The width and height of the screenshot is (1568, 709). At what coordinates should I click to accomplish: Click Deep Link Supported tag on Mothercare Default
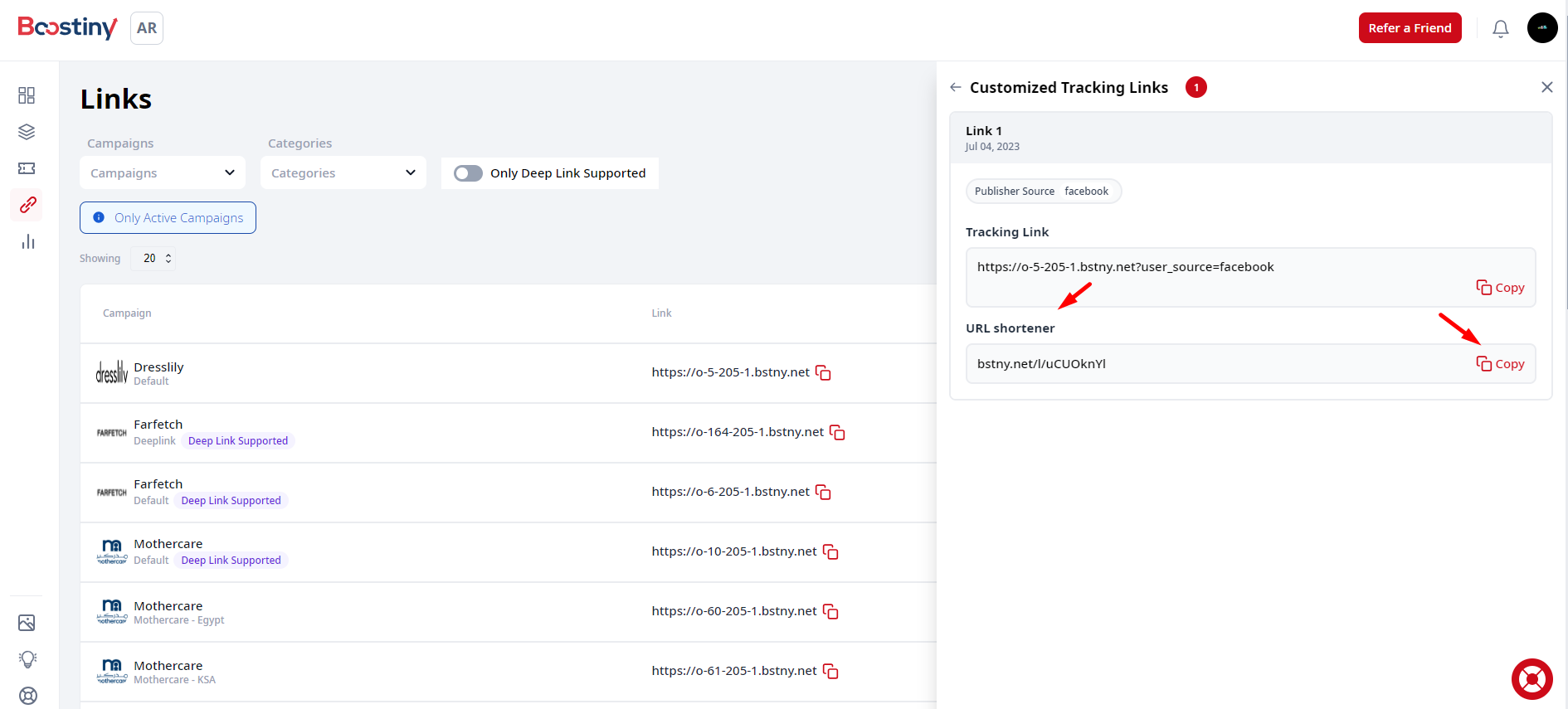pos(231,561)
